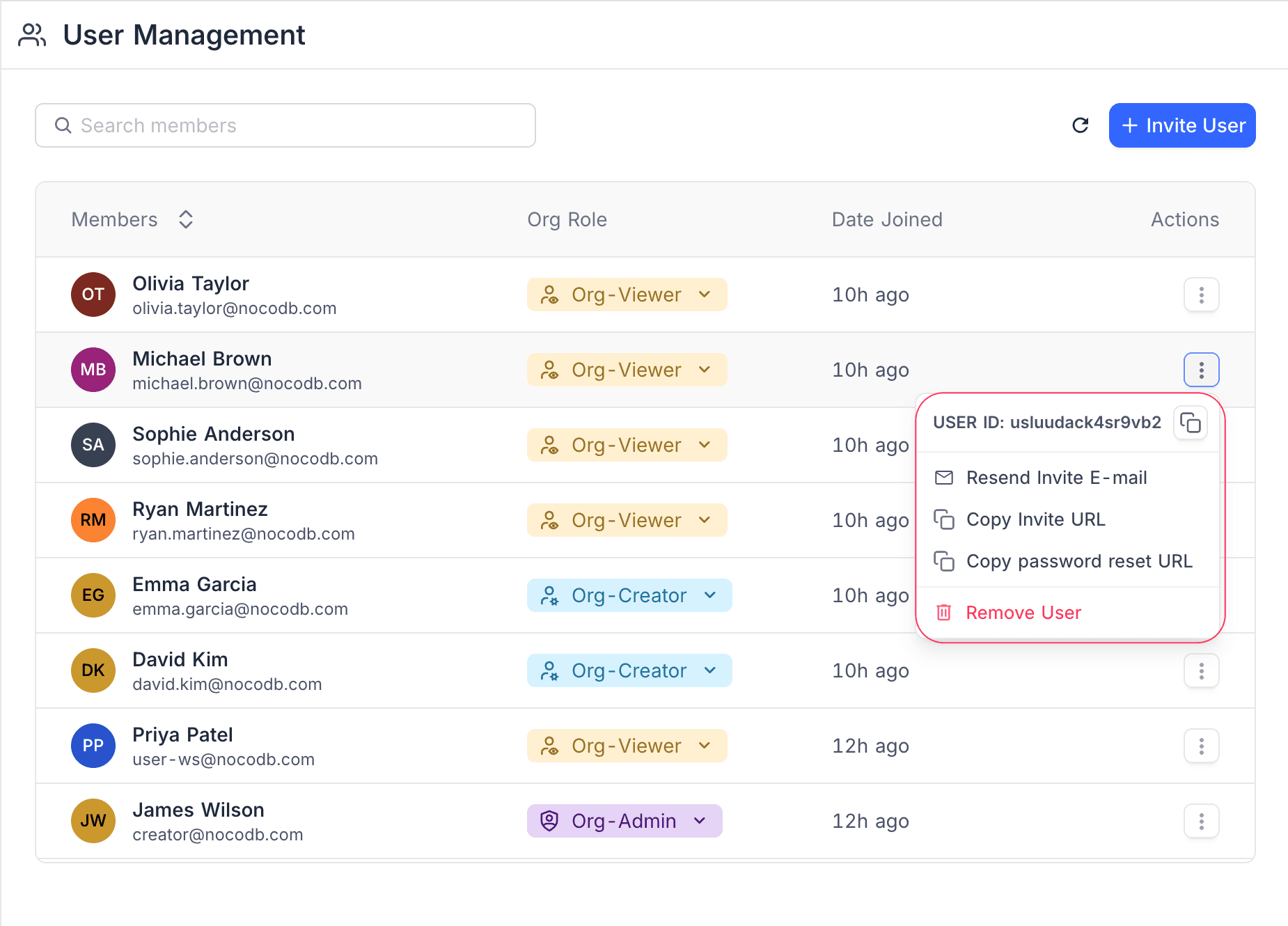The image size is (1288, 926).
Task: Open David Kim's three-dot actions menu
Action: coord(1201,670)
